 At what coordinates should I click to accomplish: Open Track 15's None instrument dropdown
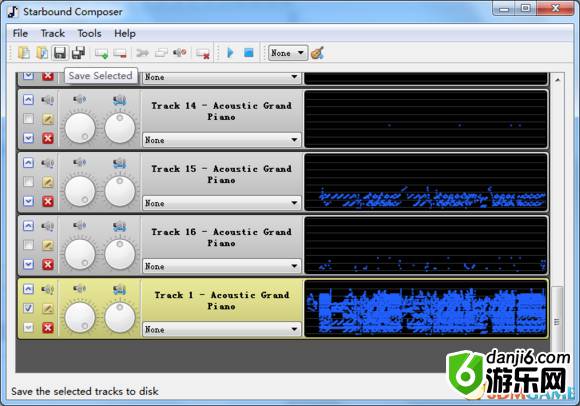(222, 203)
